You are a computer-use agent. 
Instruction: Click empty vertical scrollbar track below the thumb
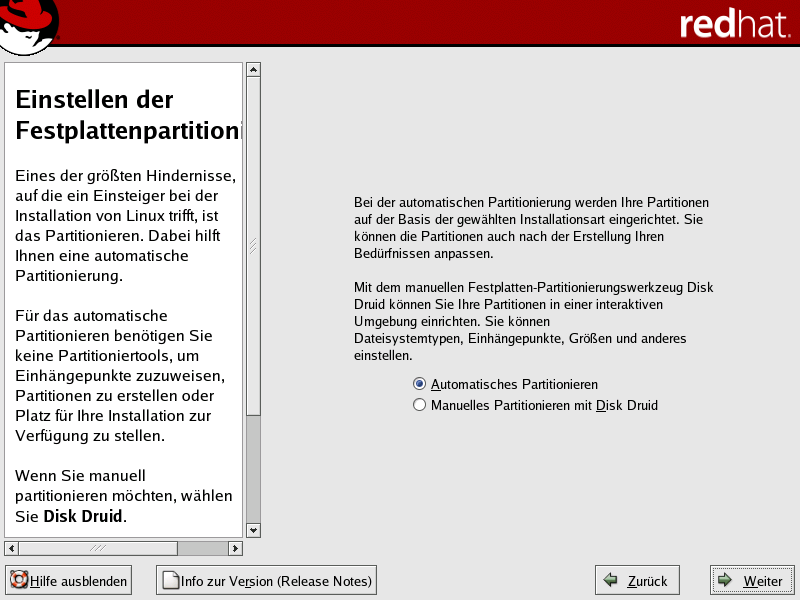coord(253,468)
